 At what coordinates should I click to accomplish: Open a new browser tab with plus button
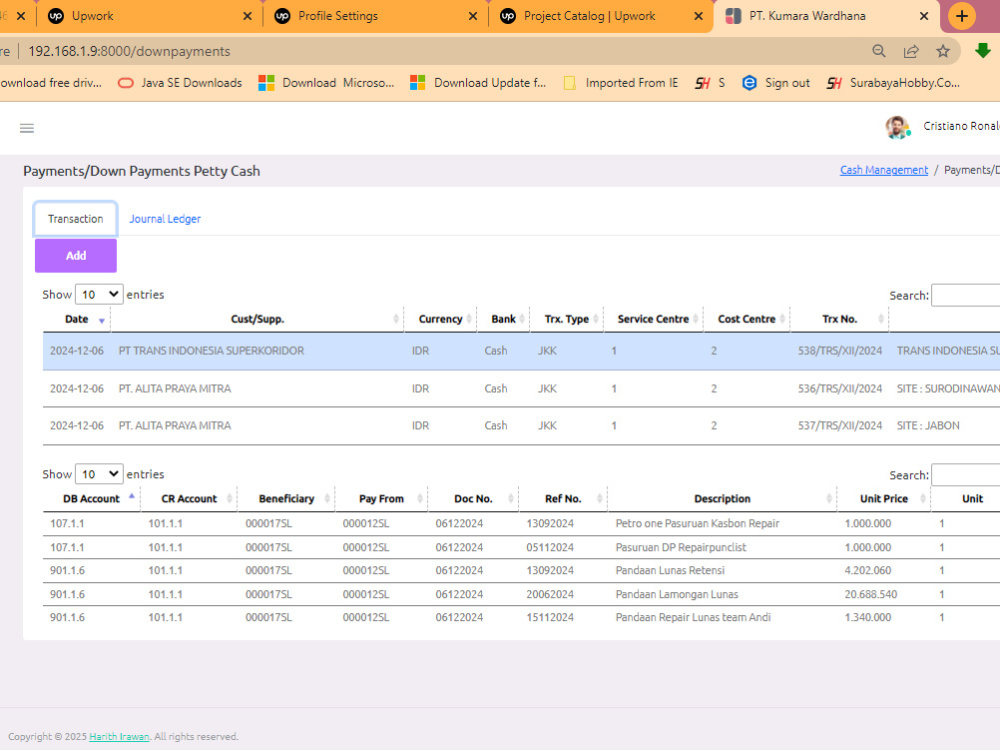coord(962,16)
